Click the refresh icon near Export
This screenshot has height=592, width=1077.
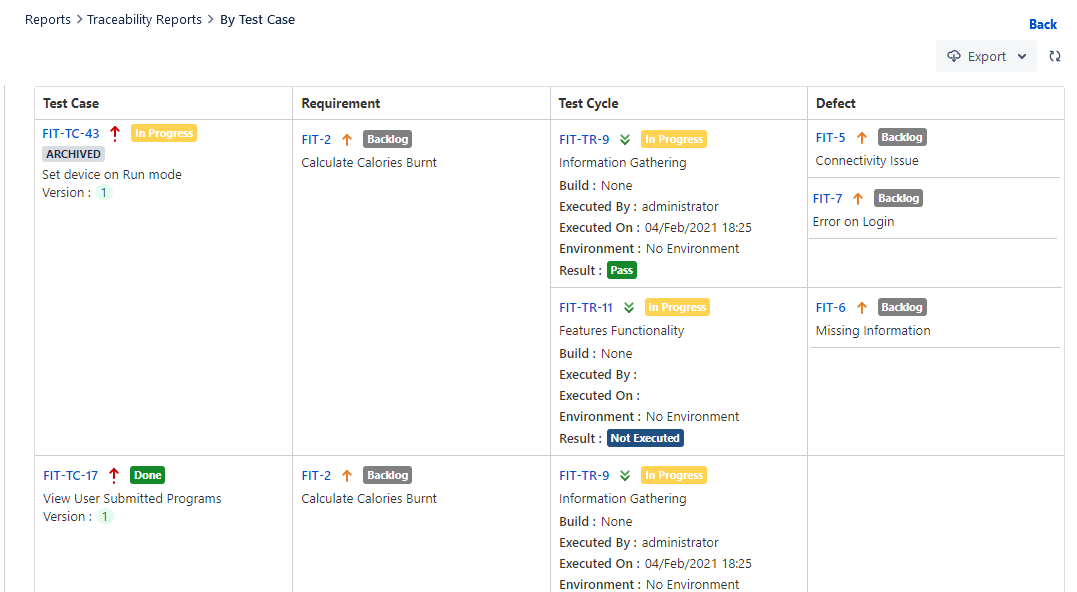tap(1055, 56)
